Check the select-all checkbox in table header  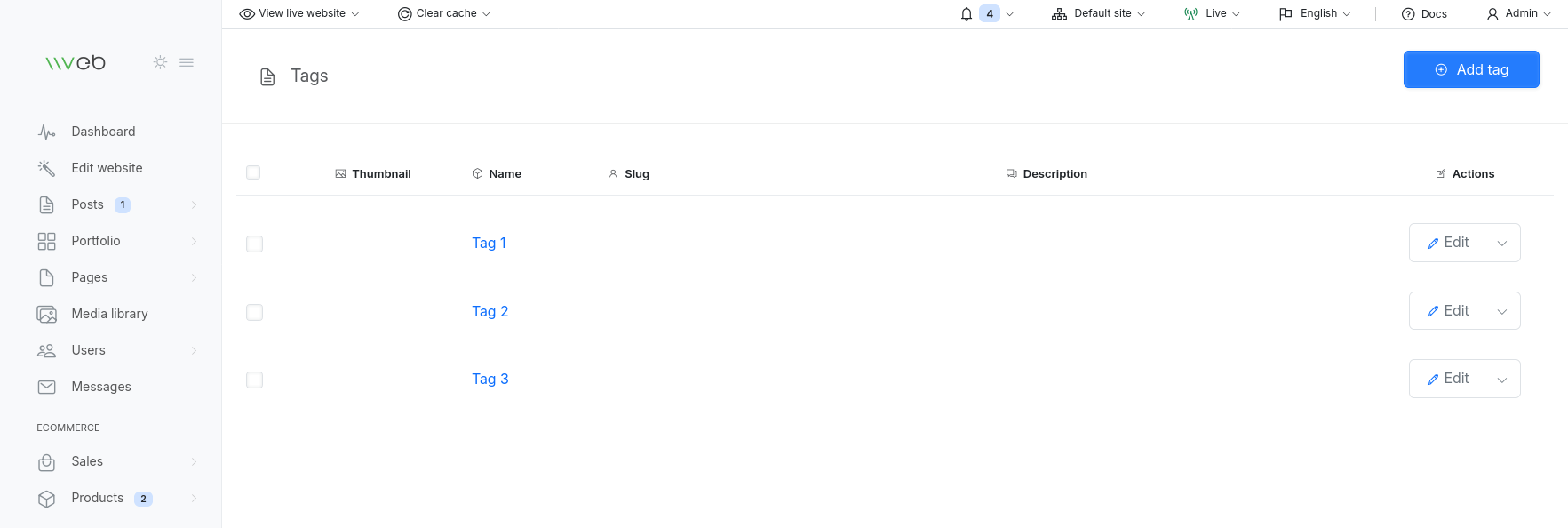(253, 172)
